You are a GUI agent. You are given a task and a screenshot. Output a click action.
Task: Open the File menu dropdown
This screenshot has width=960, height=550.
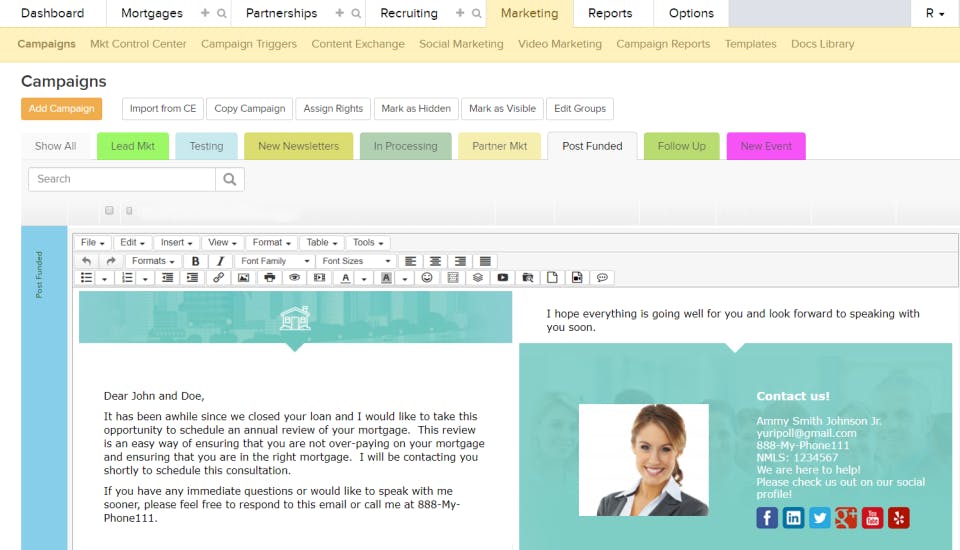92,243
